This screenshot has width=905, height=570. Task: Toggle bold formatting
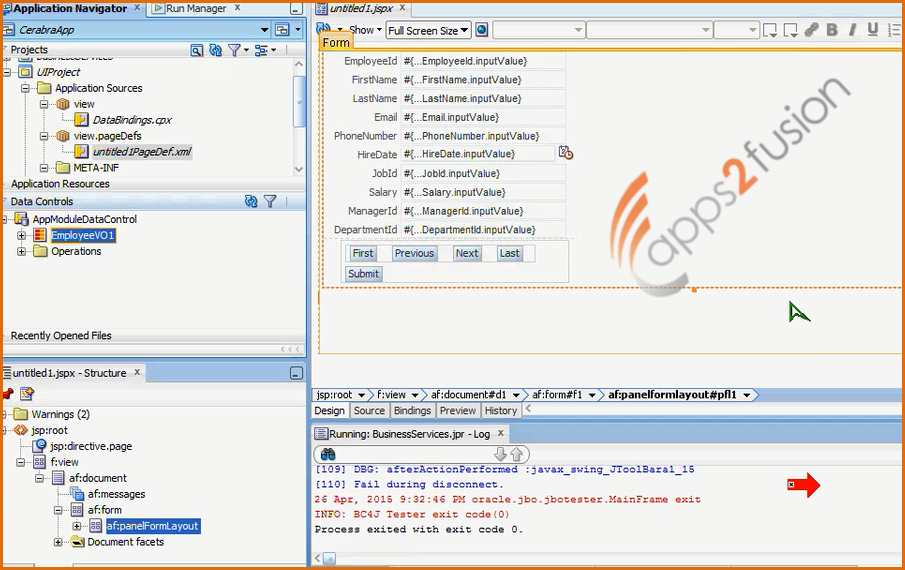coord(832,30)
